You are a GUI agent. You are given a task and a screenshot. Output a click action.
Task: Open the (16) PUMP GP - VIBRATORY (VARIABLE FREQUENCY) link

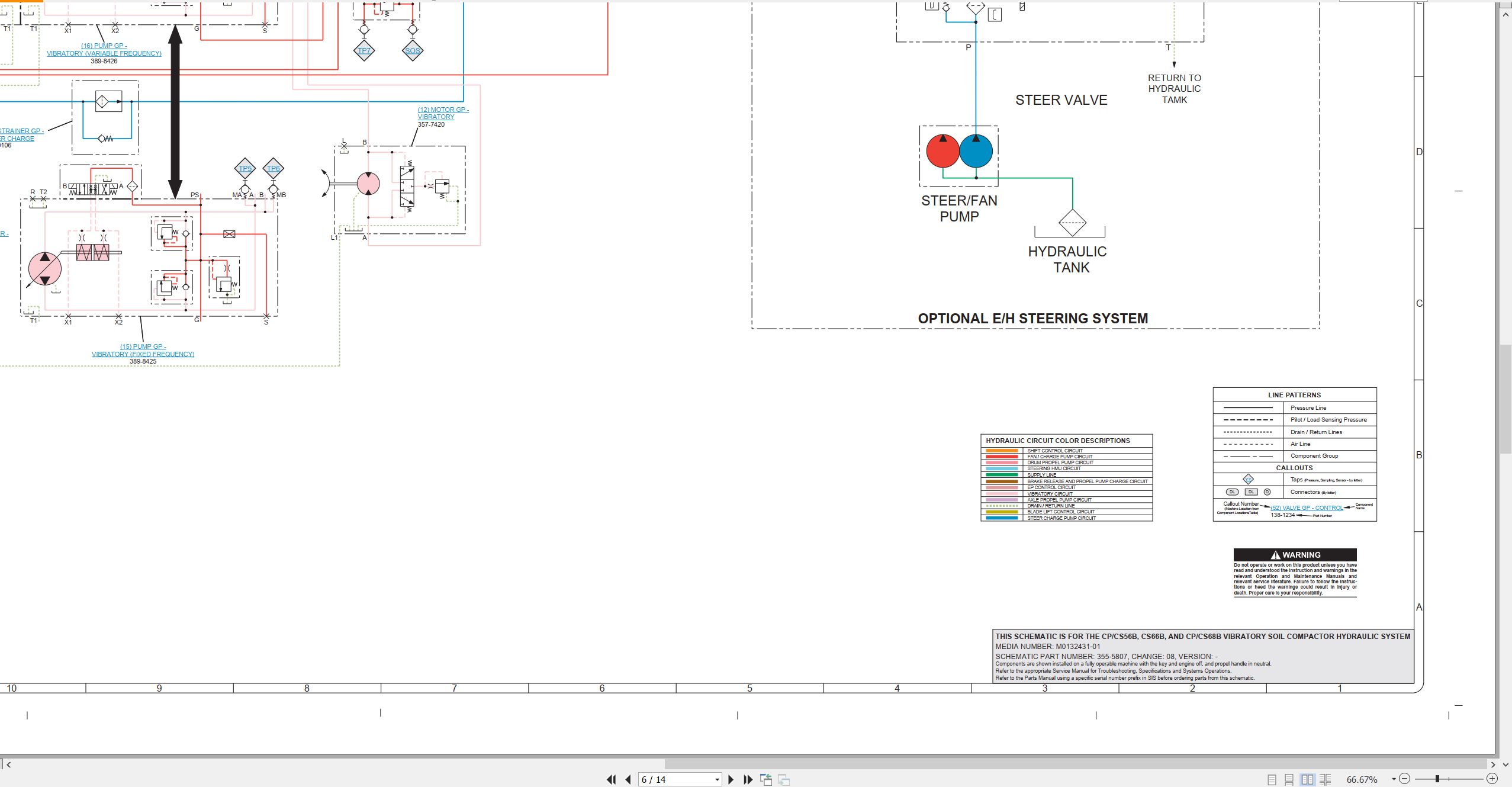click(104, 50)
